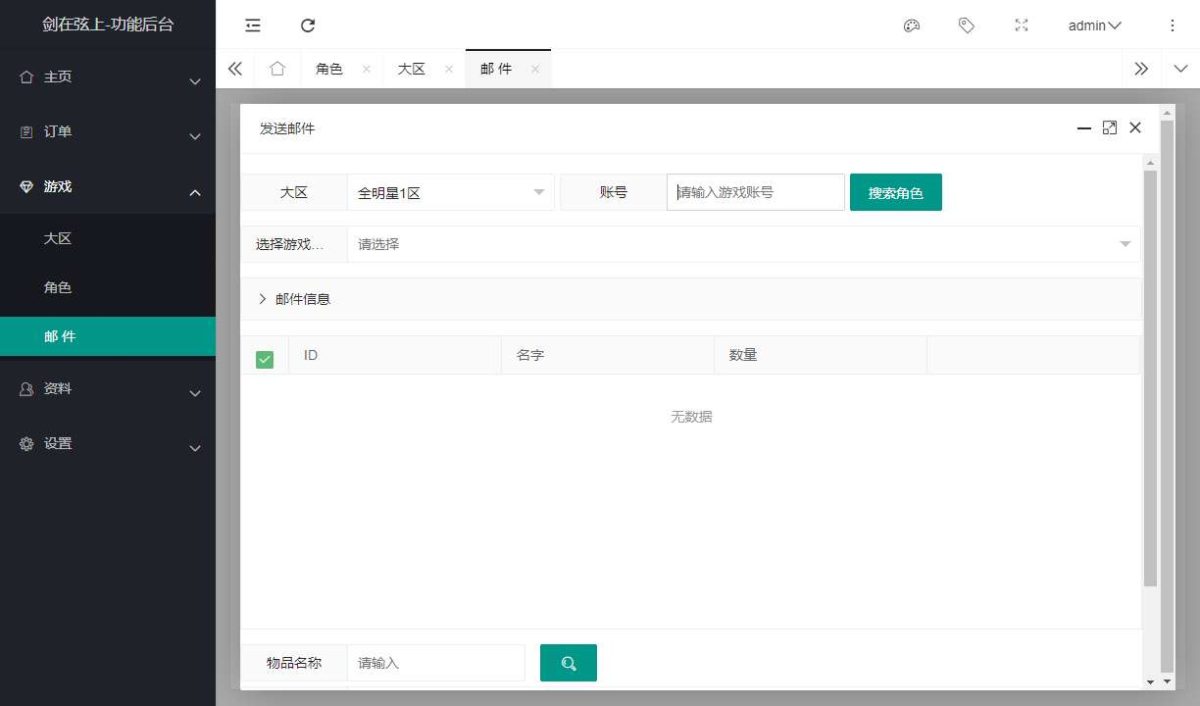This screenshot has width=1200, height=706.
Task: Open the 大区 dropdown showing 全明星1区
Action: click(x=451, y=192)
